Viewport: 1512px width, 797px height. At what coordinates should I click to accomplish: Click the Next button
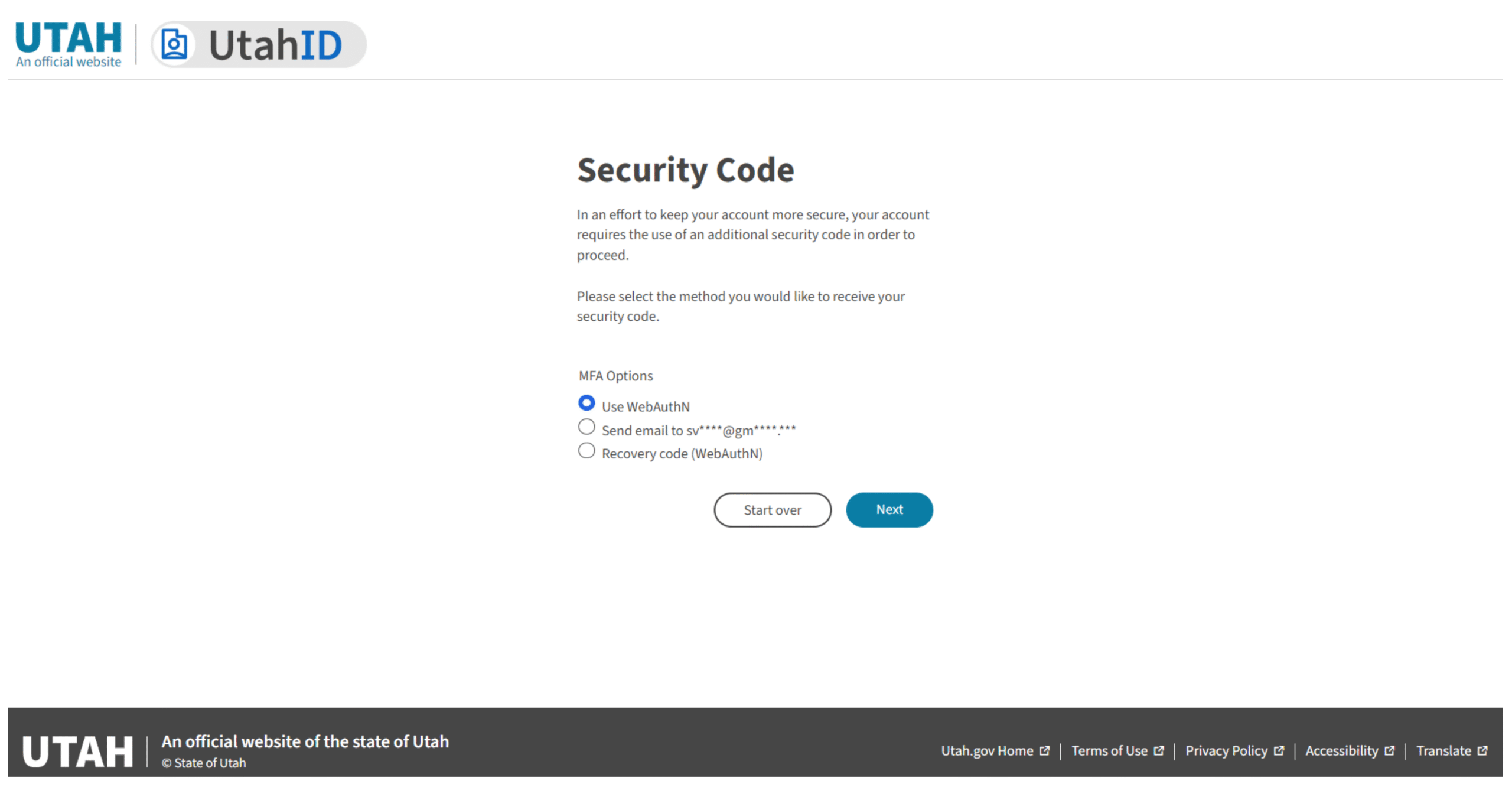tap(889, 509)
